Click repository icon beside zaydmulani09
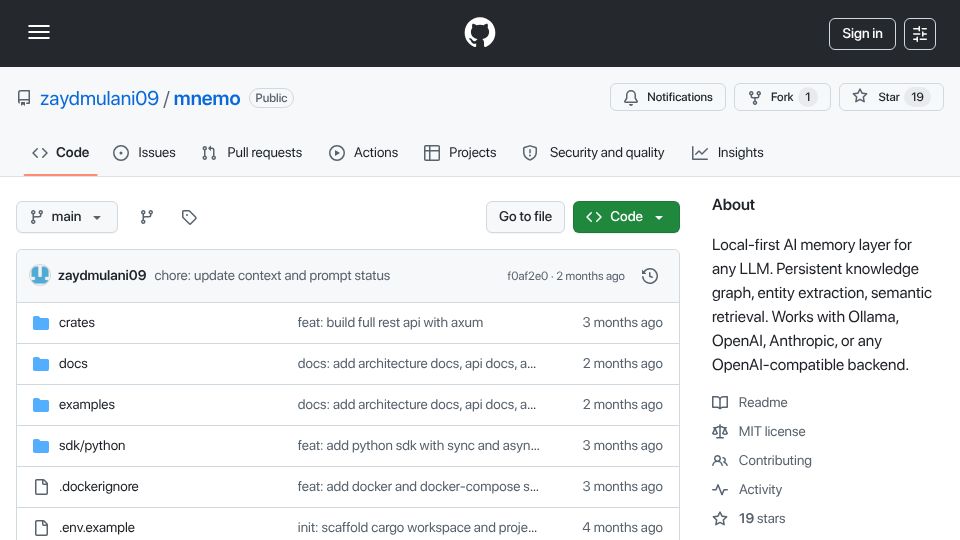This screenshot has width=960, height=540. tap(24, 98)
